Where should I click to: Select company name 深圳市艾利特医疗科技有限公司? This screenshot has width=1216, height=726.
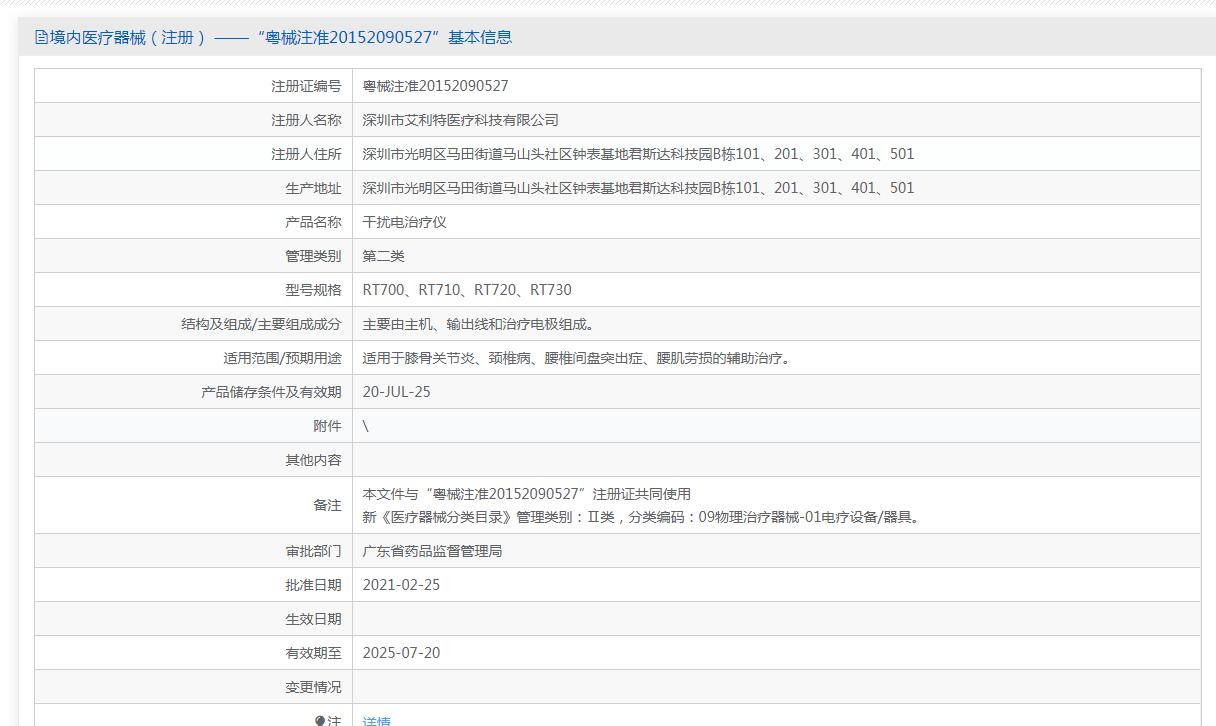[x=460, y=120]
